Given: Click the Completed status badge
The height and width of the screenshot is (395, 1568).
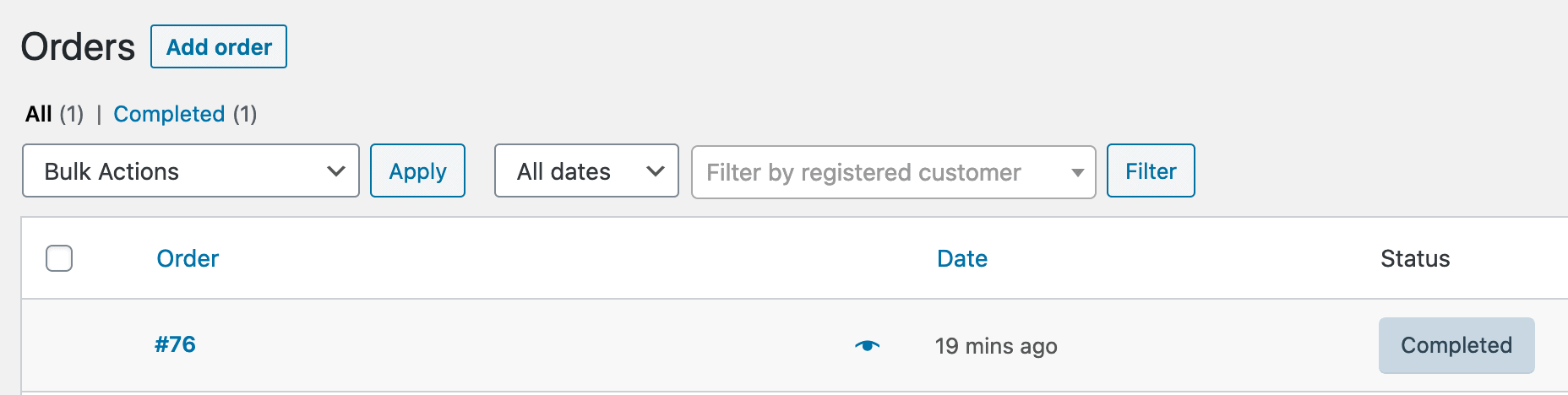Looking at the screenshot, I should pos(1456,345).
